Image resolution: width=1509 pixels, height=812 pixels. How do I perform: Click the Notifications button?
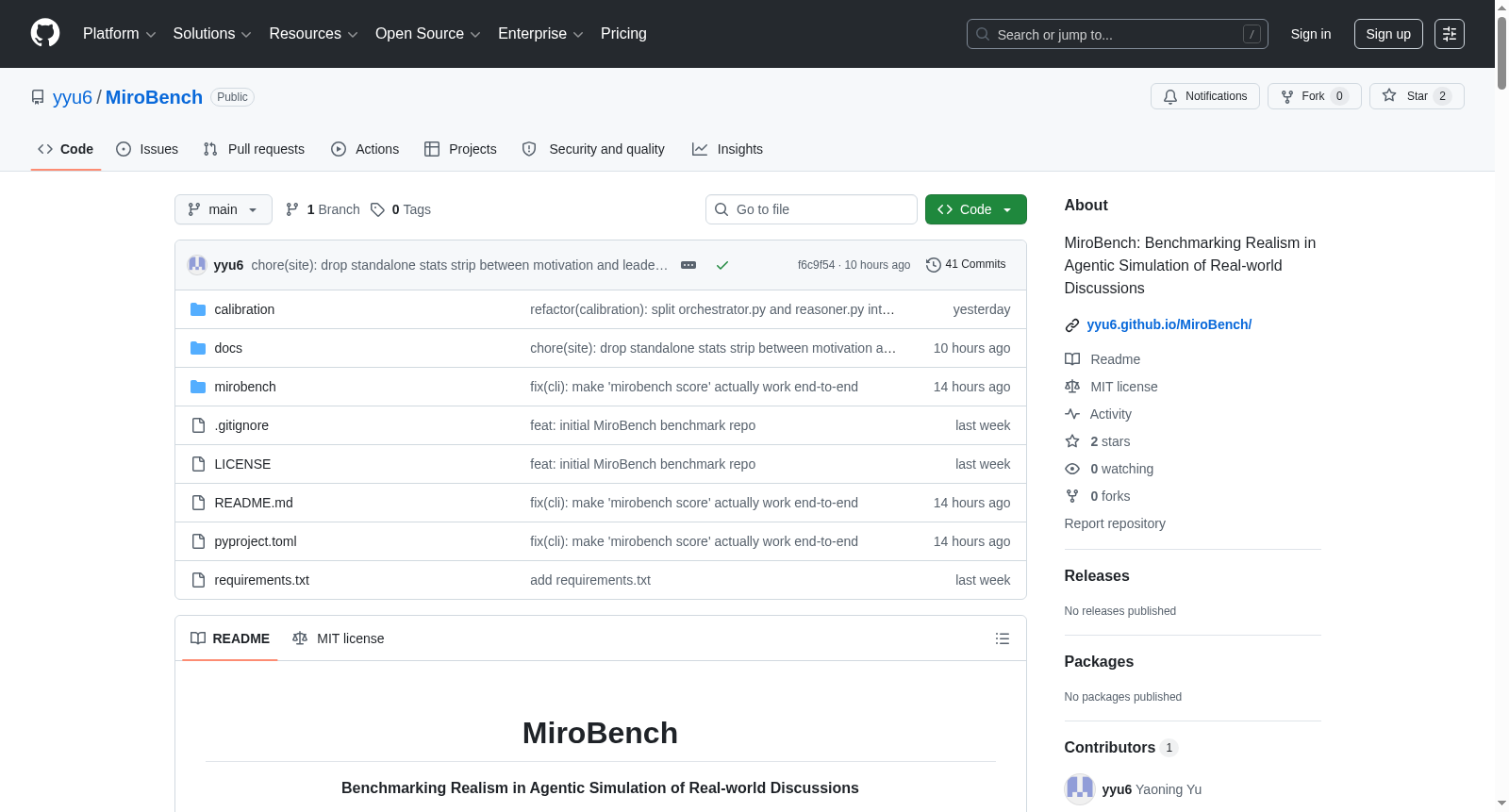pos(1205,96)
